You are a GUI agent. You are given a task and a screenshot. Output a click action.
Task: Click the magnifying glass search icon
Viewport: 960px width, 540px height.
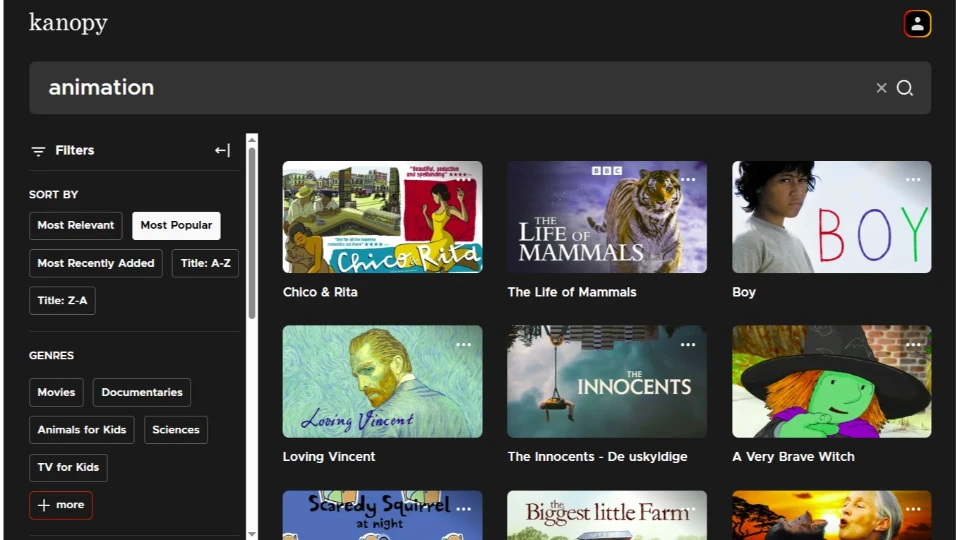[905, 88]
